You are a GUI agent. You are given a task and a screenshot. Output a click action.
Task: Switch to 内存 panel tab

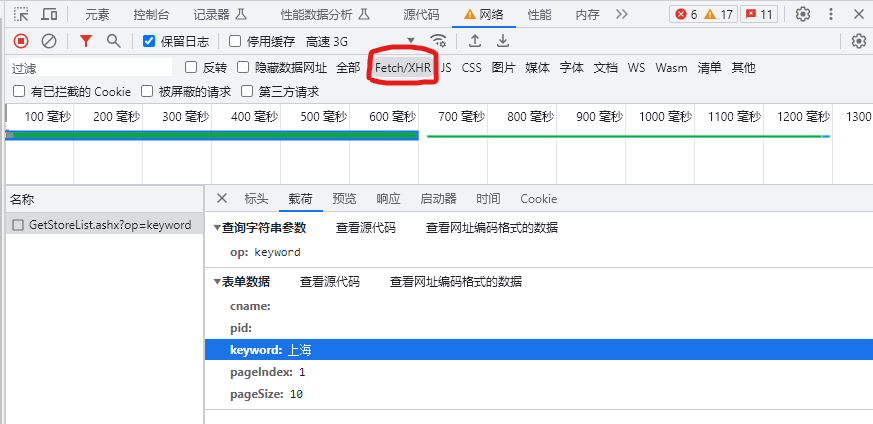pos(587,14)
